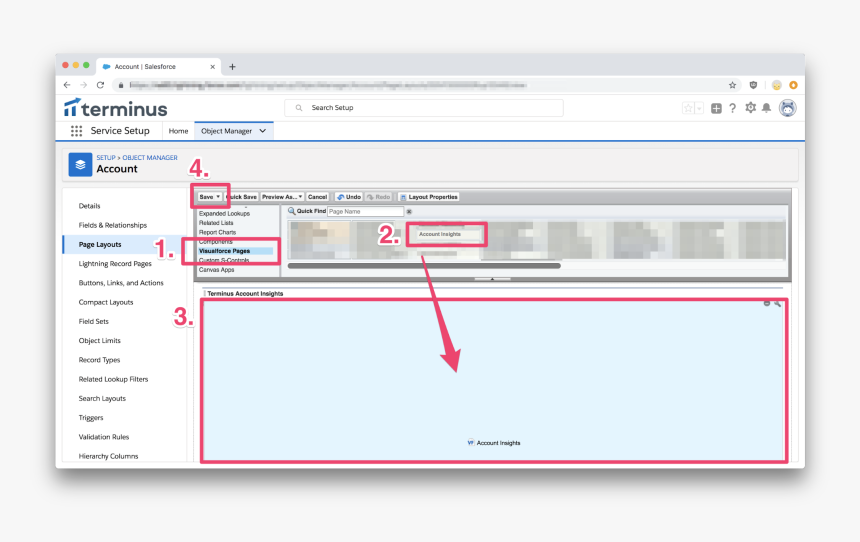Select Canvas Apps palette category

[216, 269]
